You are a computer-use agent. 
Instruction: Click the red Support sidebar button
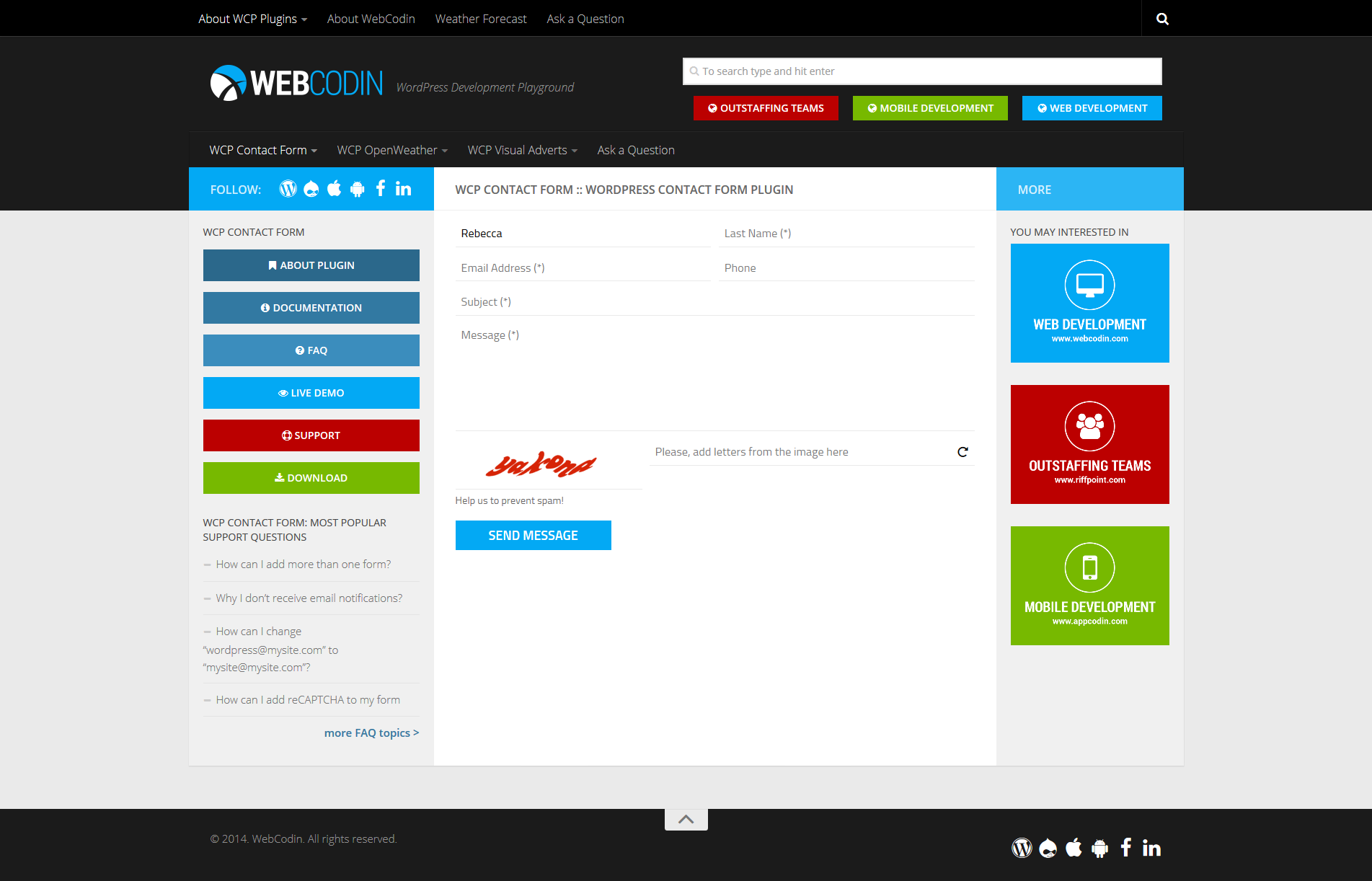311,435
